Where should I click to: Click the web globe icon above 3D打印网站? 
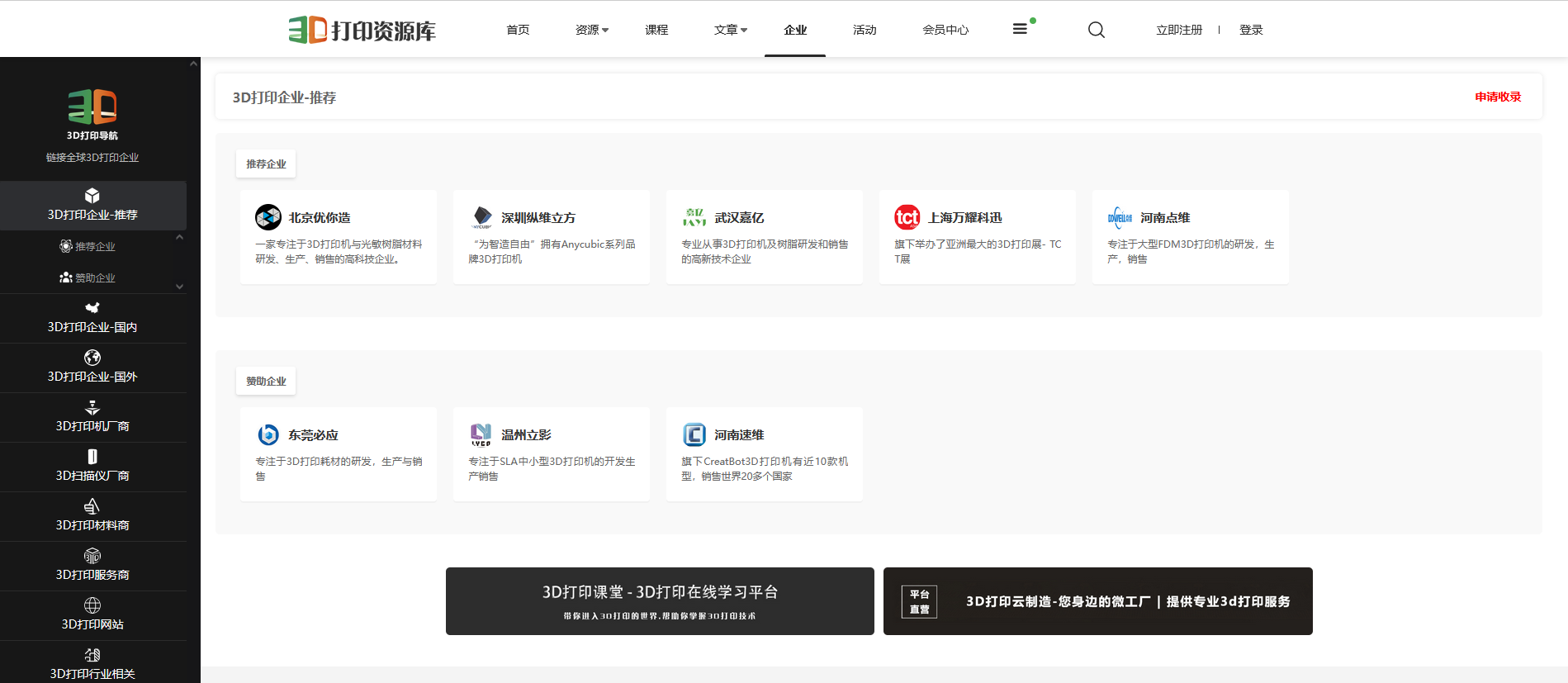pyautogui.click(x=92, y=605)
